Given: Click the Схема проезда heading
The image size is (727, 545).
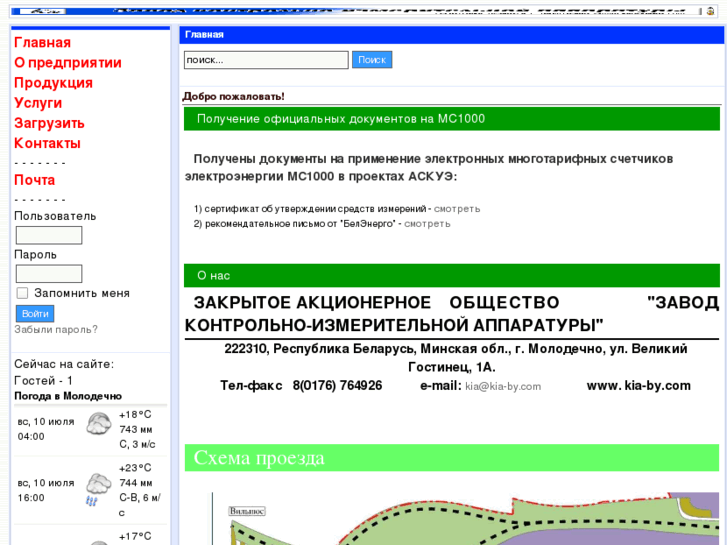Looking at the screenshot, I should pos(452,458).
